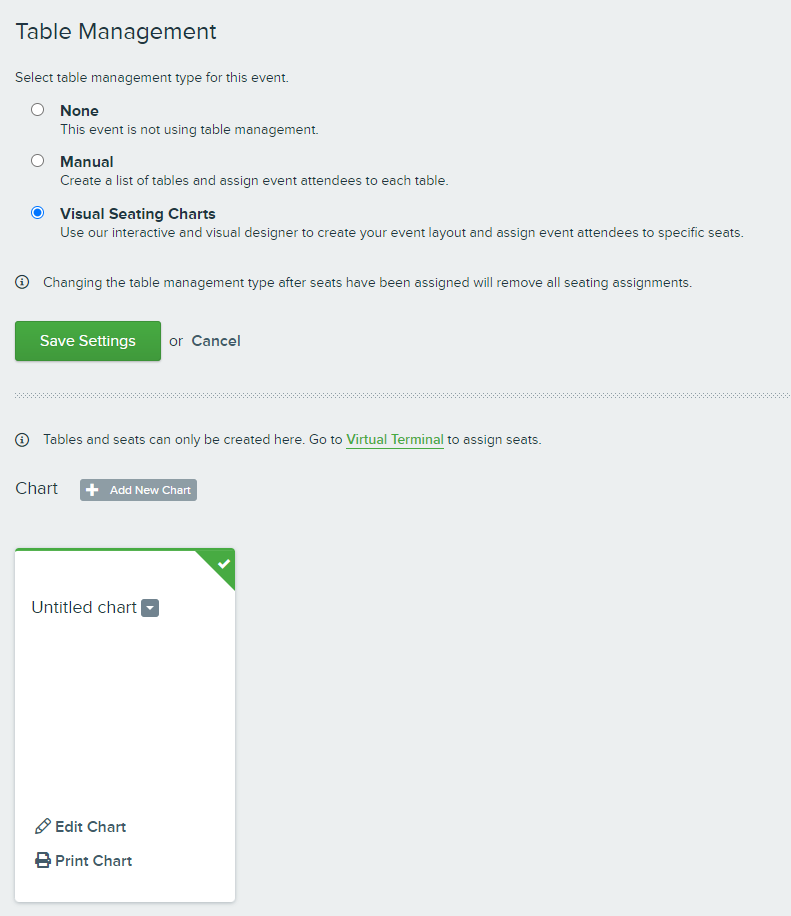The height and width of the screenshot is (916, 791).
Task: Select the None table management option
Action: coord(37,110)
